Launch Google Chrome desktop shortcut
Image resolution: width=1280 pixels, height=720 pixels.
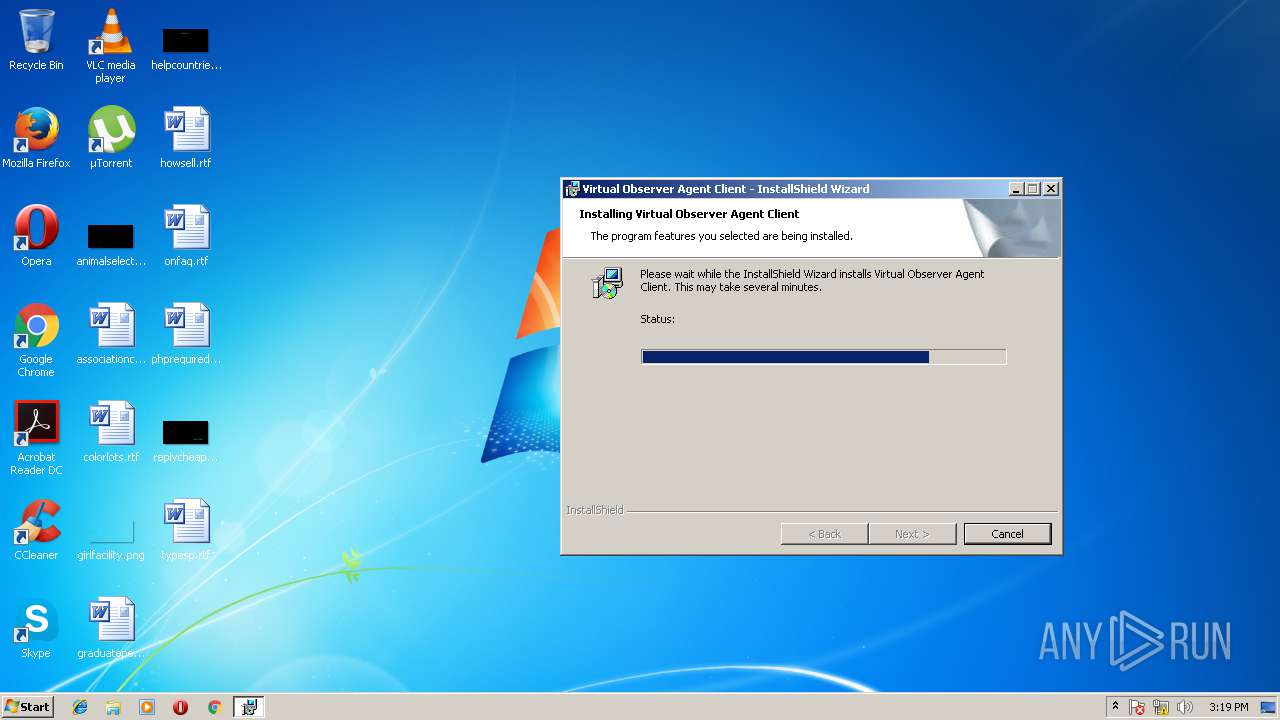click(x=36, y=340)
